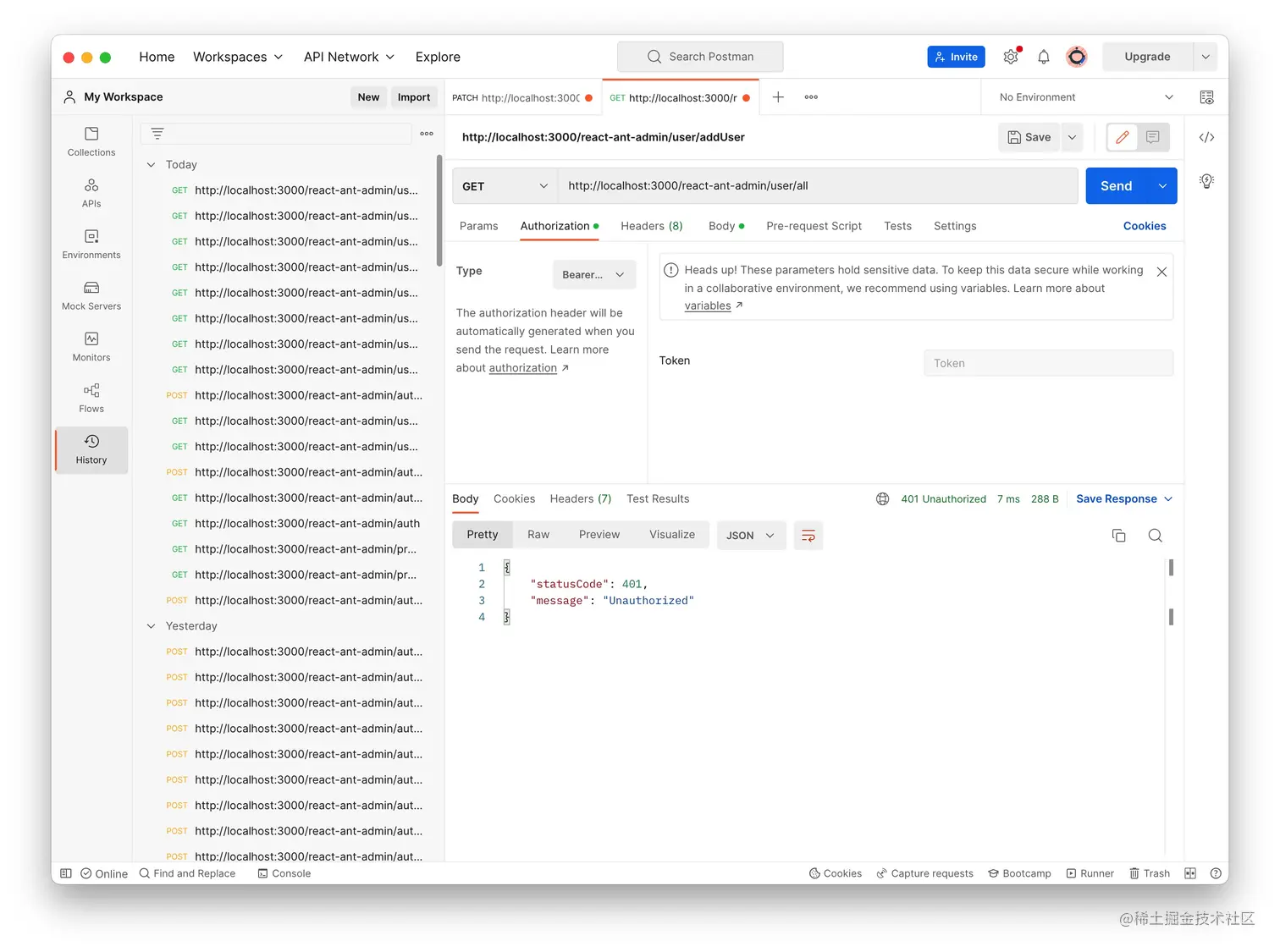Open the Flows sidebar panel

[x=91, y=398]
